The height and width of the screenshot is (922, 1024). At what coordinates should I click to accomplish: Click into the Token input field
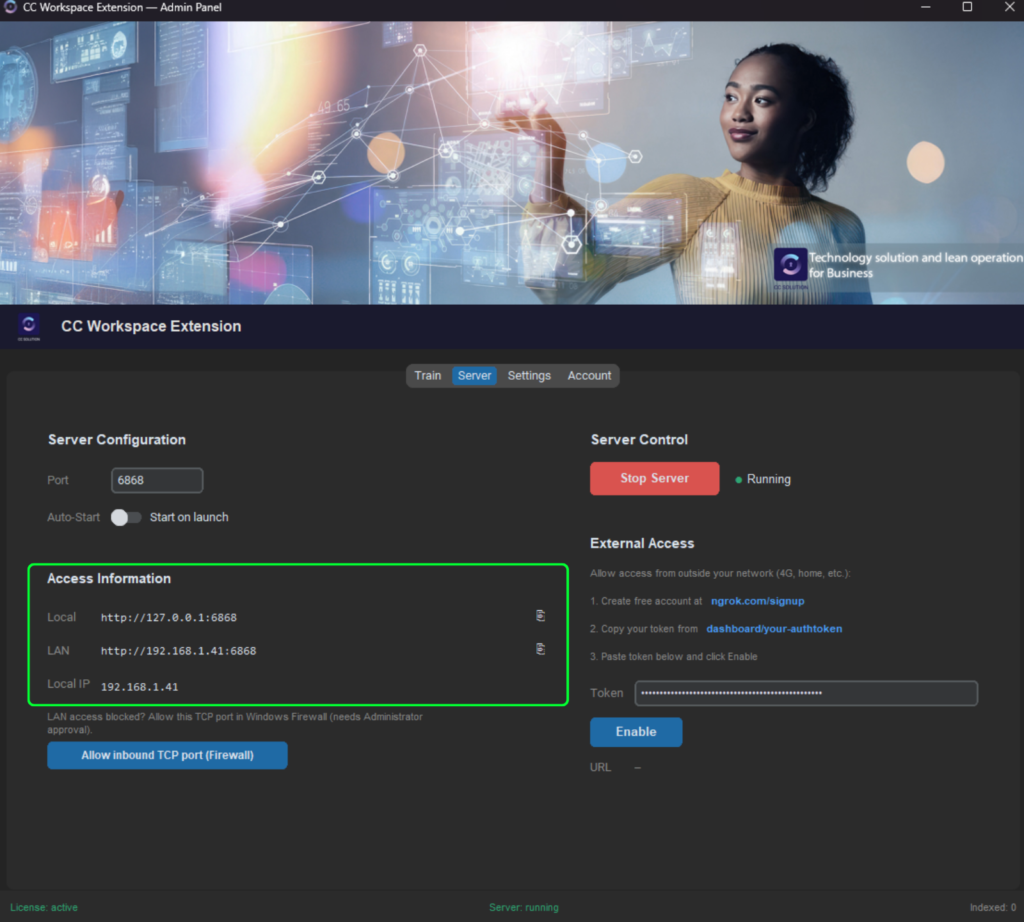pos(805,693)
